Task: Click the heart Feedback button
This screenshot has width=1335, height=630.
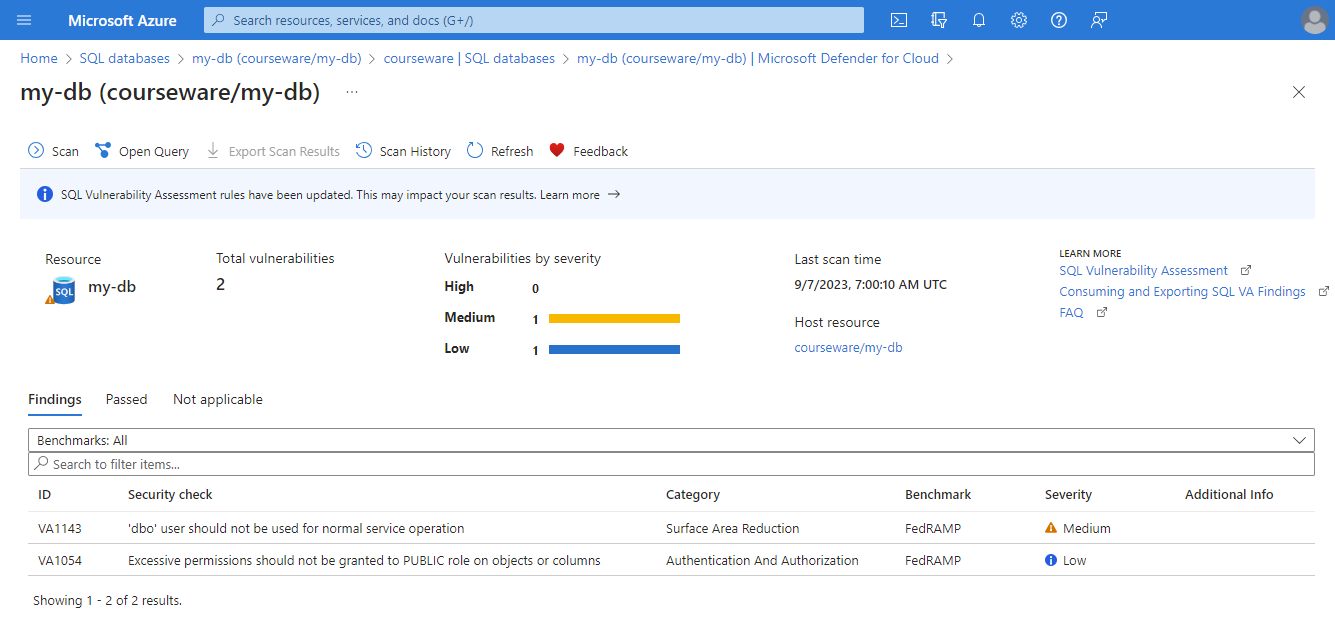Action: [588, 151]
